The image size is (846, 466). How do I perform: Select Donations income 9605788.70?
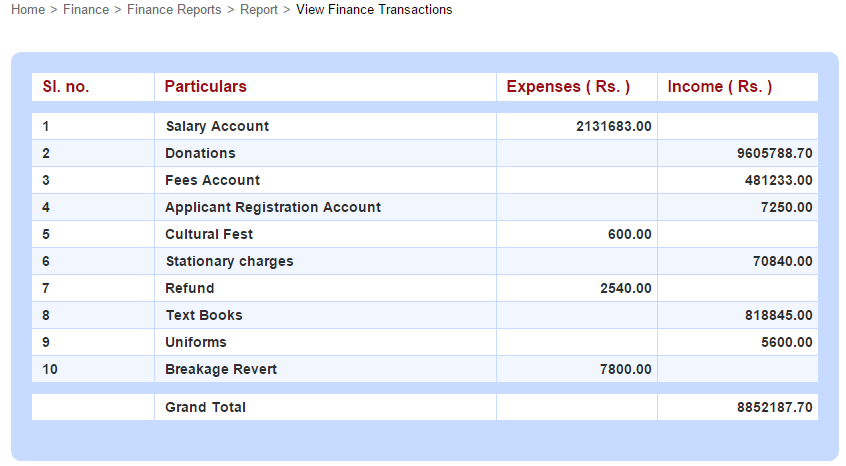coord(774,153)
